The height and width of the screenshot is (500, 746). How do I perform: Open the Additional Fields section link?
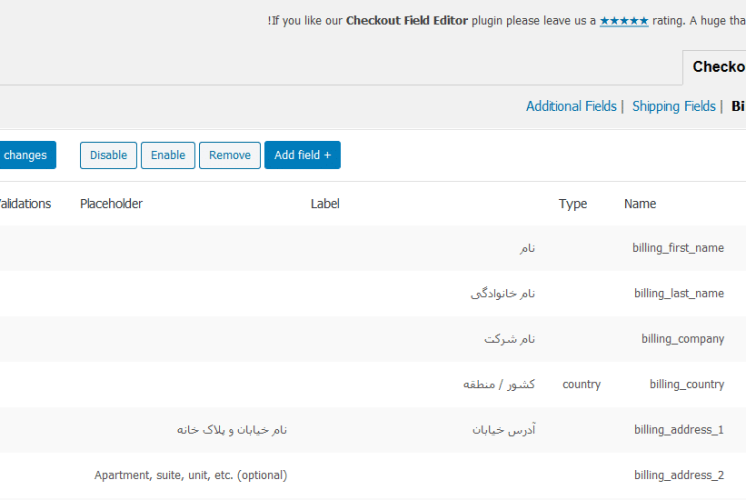point(571,106)
